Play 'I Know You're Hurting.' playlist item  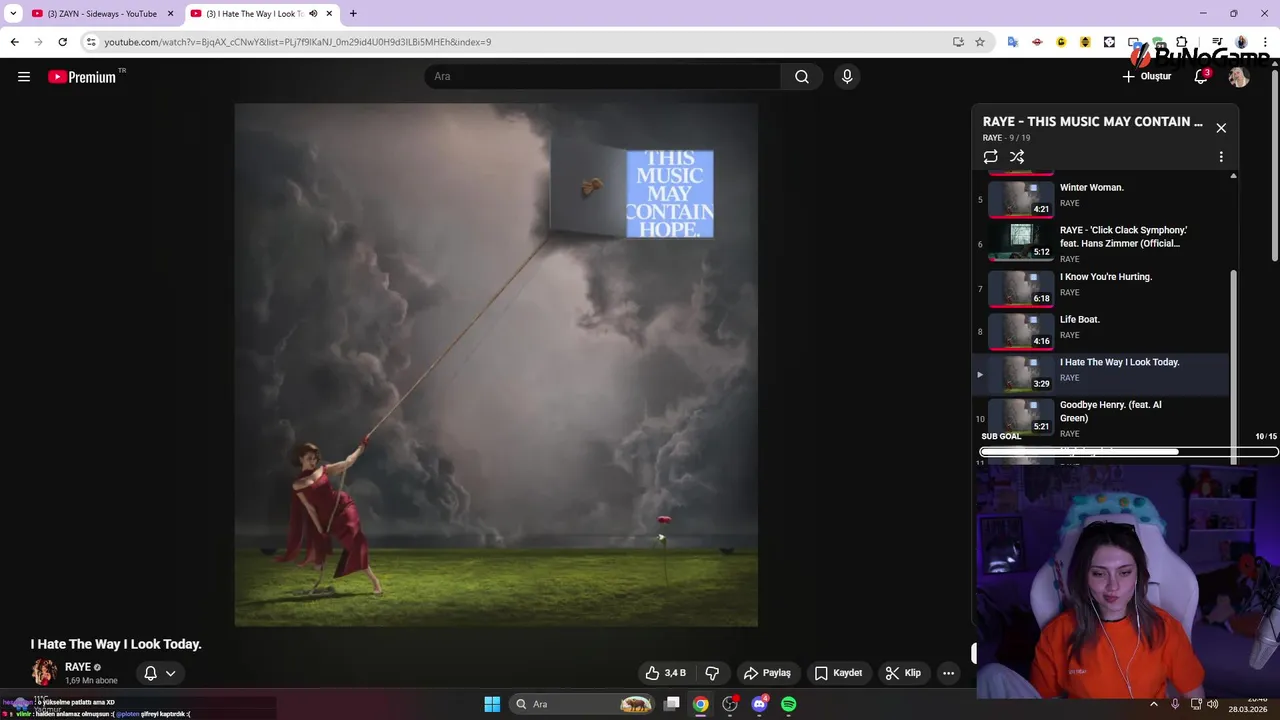(x=1103, y=288)
